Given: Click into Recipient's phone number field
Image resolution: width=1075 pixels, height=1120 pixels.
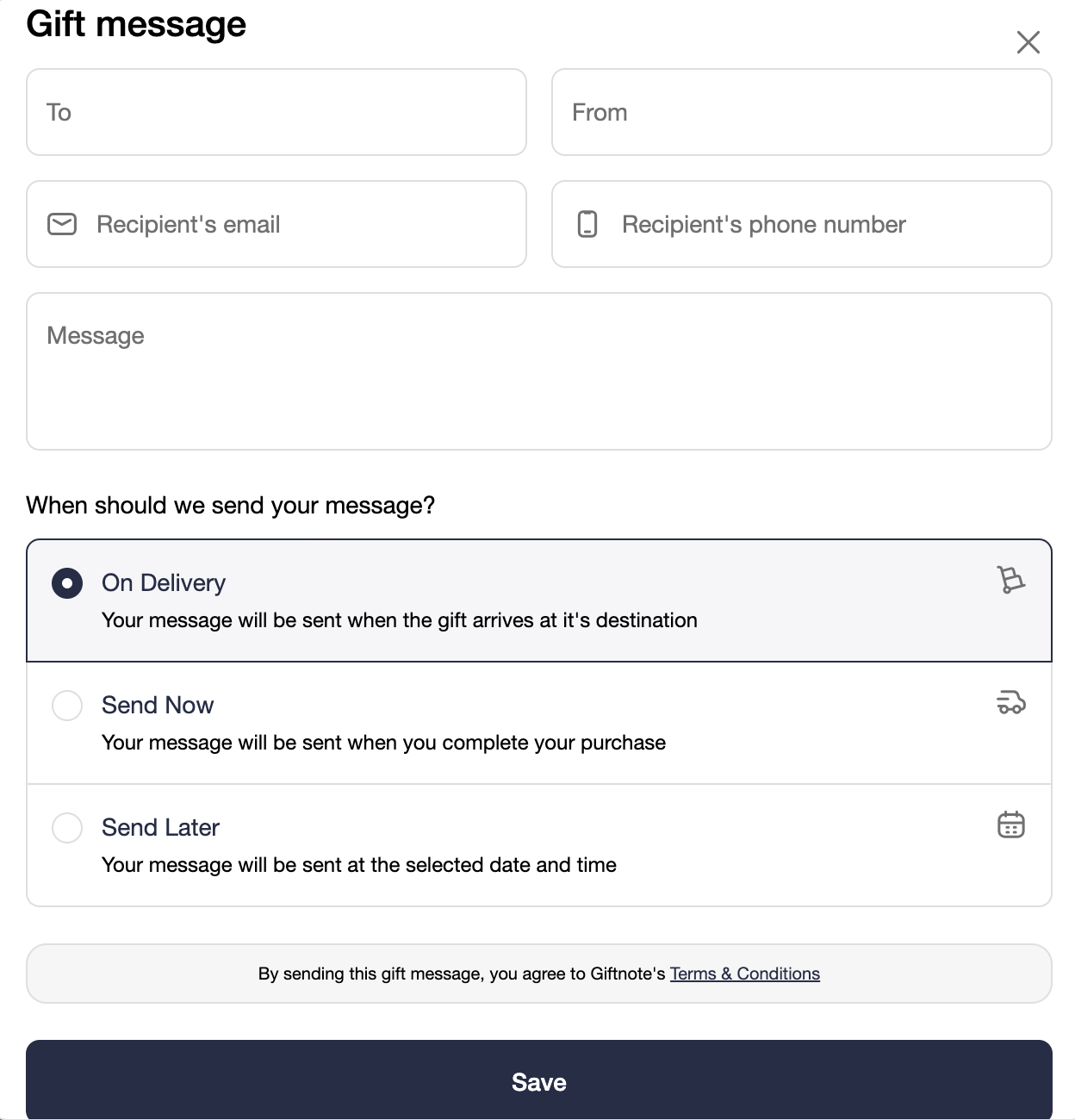Looking at the screenshot, I should pos(802,224).
